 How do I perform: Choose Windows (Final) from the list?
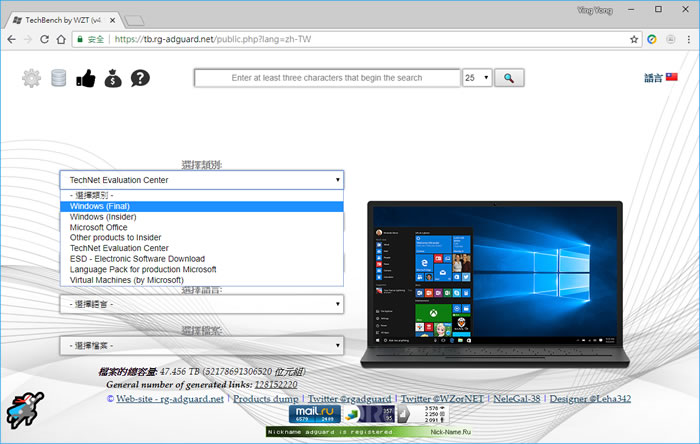[x=100, y=206]
